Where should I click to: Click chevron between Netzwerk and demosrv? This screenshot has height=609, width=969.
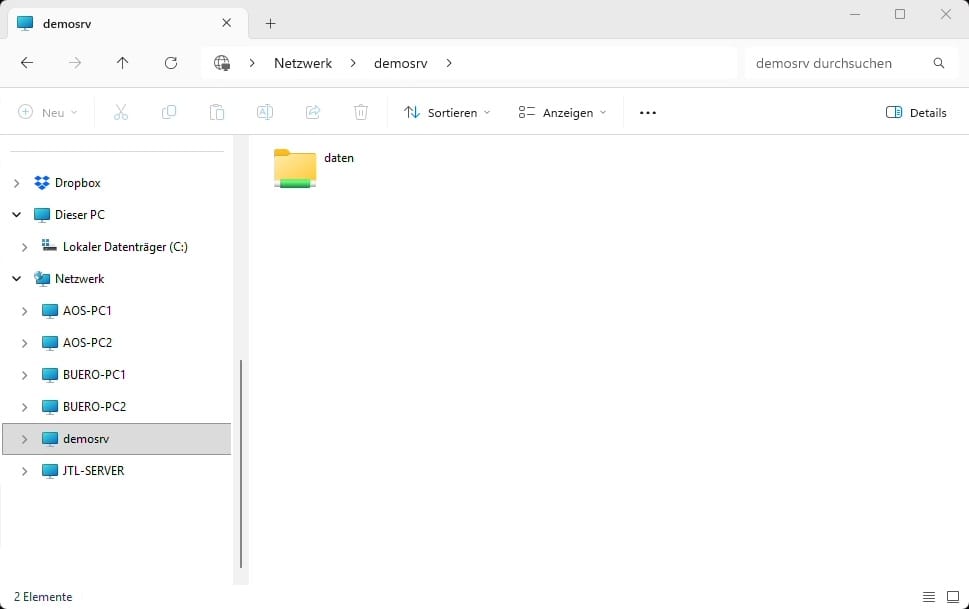(x=353, y=63)
